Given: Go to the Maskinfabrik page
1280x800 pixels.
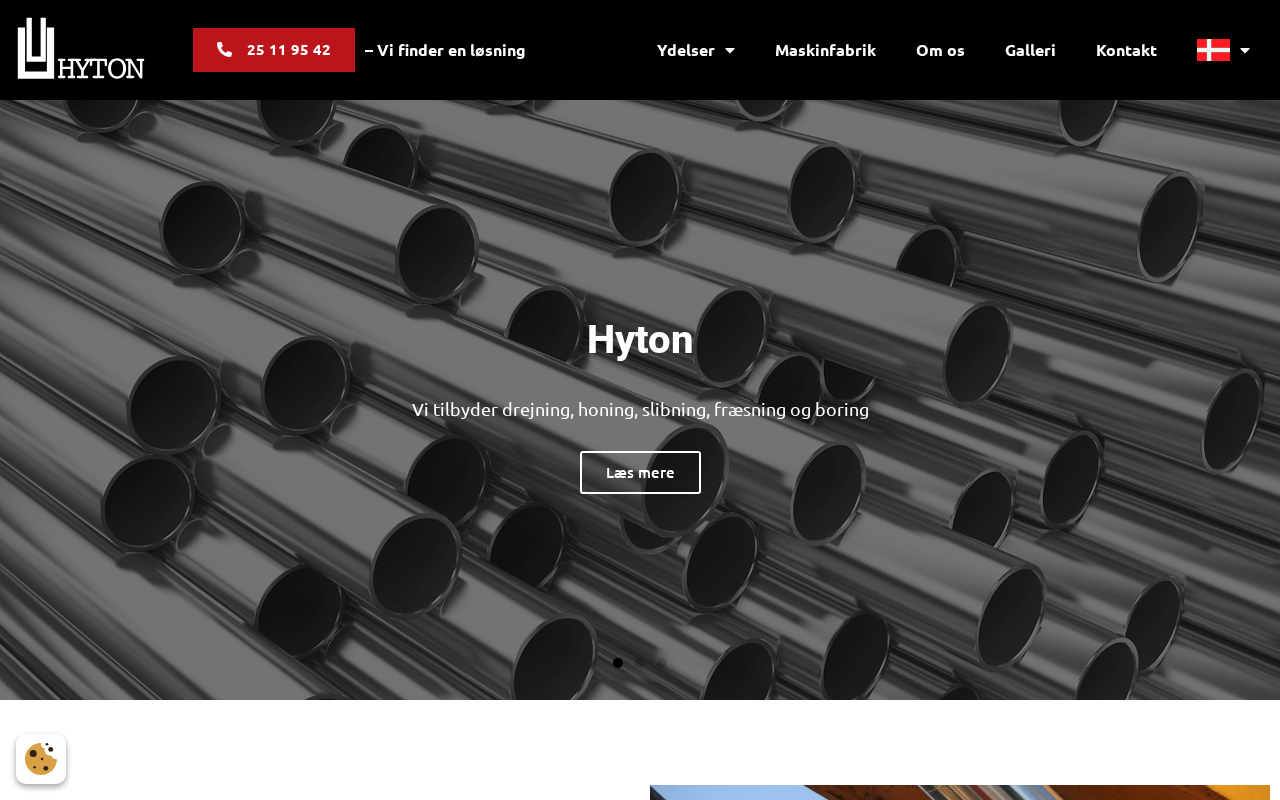Looking at the screenshot, I should [x=825, y=50].
